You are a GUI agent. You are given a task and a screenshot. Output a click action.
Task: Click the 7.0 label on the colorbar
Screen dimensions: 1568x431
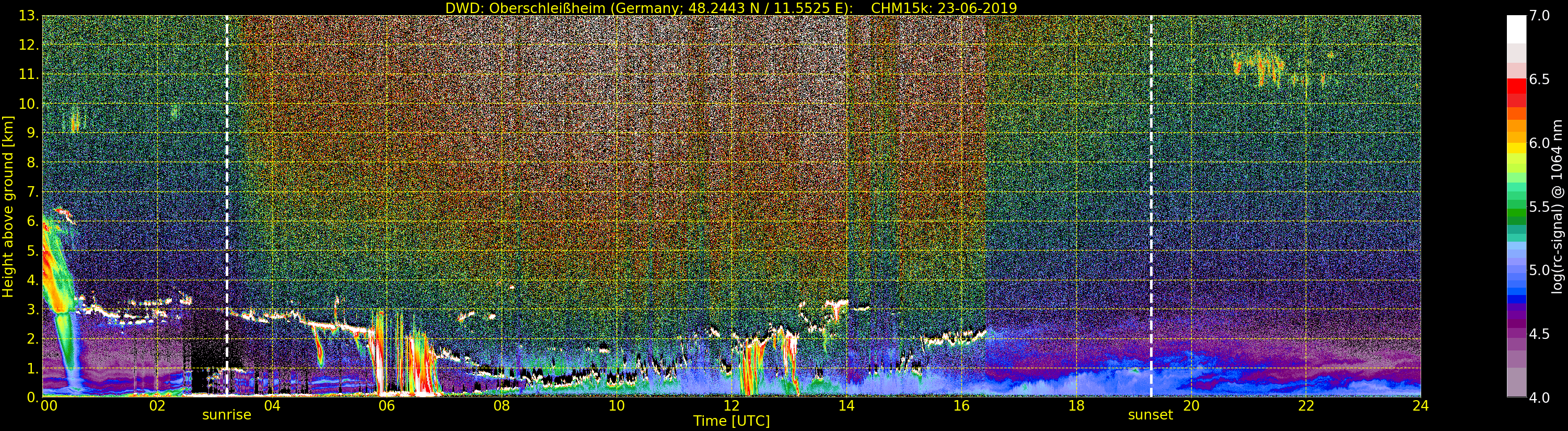[x=1539, y=16]
